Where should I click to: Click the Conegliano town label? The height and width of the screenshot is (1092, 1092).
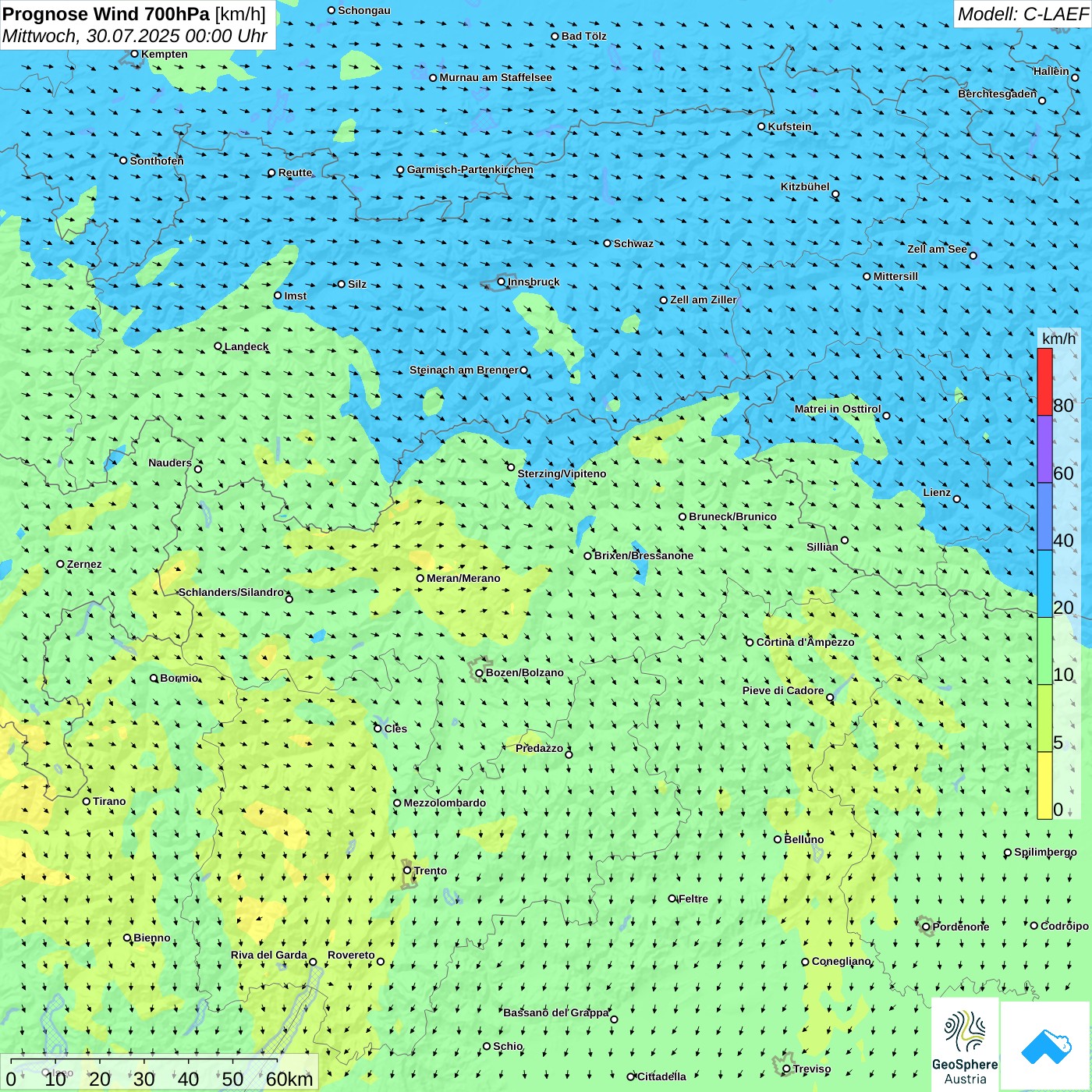[841, 961]
